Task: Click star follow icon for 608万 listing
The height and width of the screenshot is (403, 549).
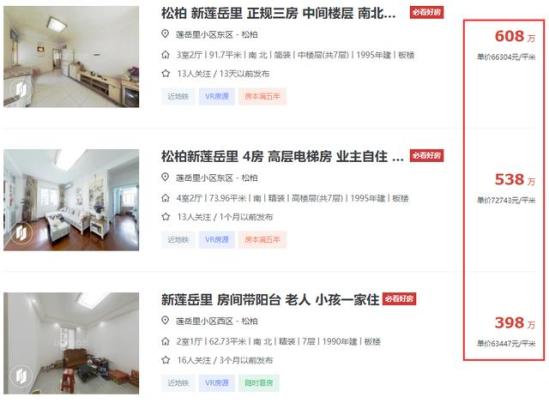Action: (x=166, y=74)
